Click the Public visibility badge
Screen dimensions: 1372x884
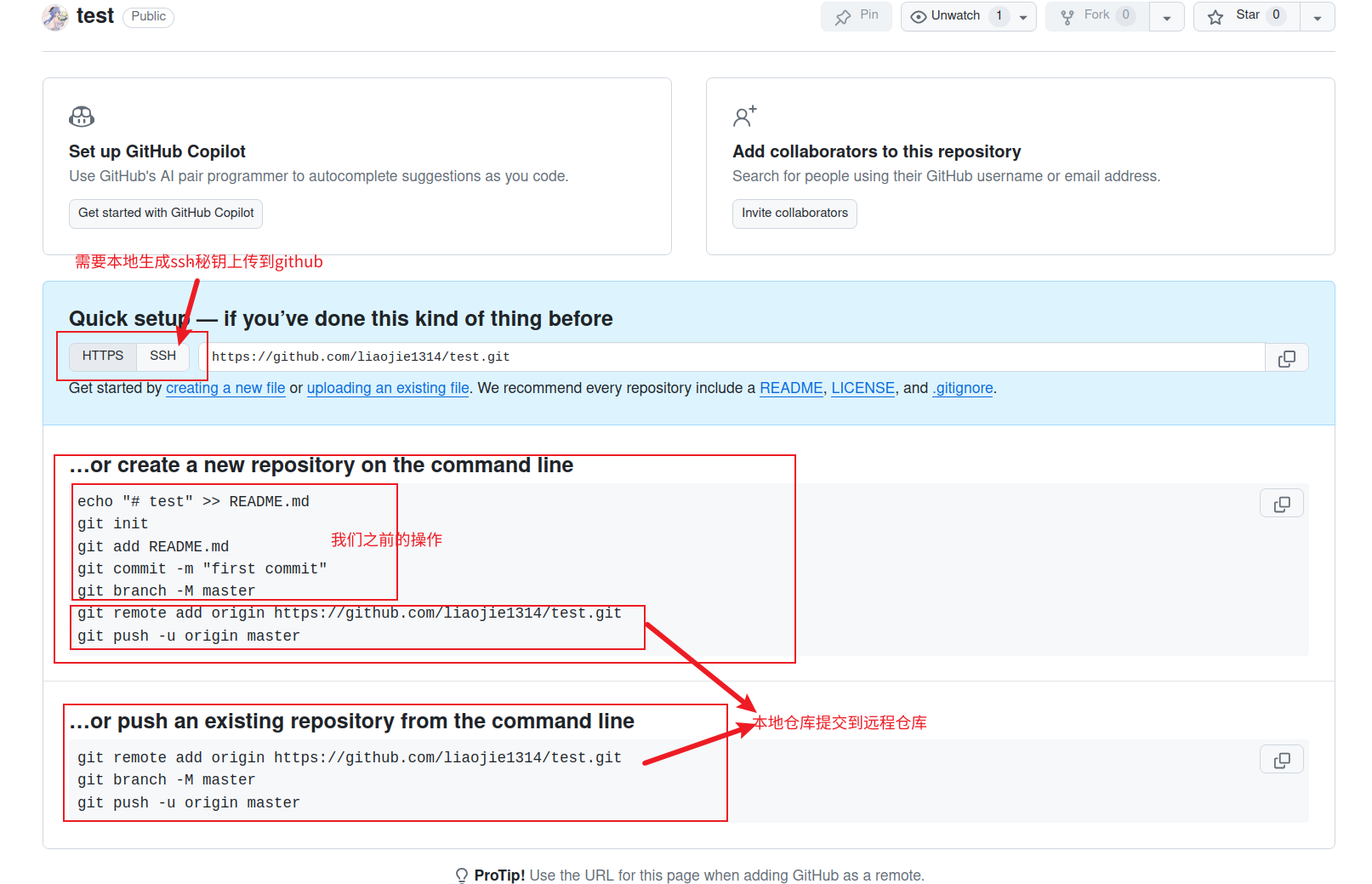coord(149,17)
